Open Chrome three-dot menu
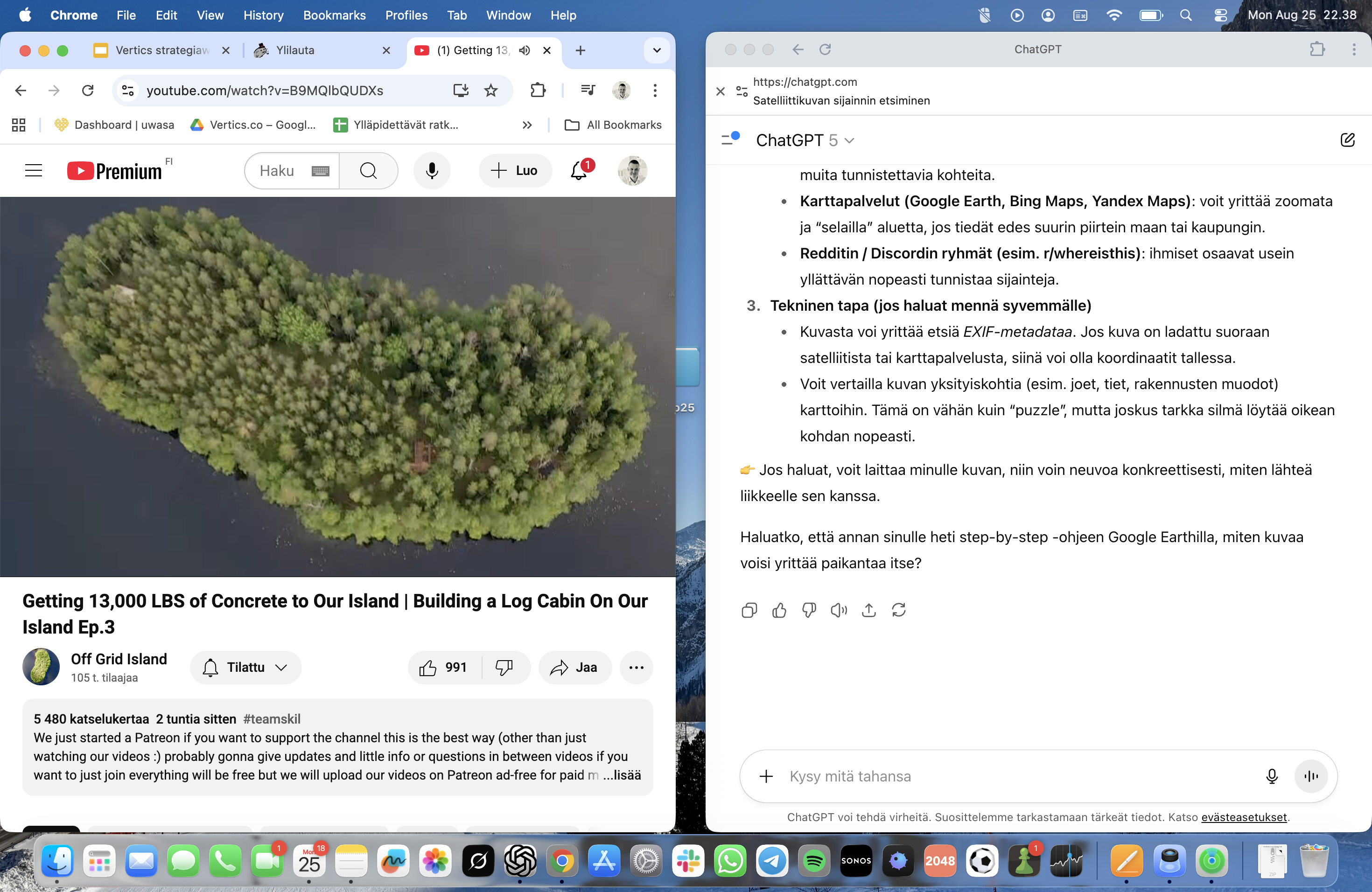 [x=655, y=91]
